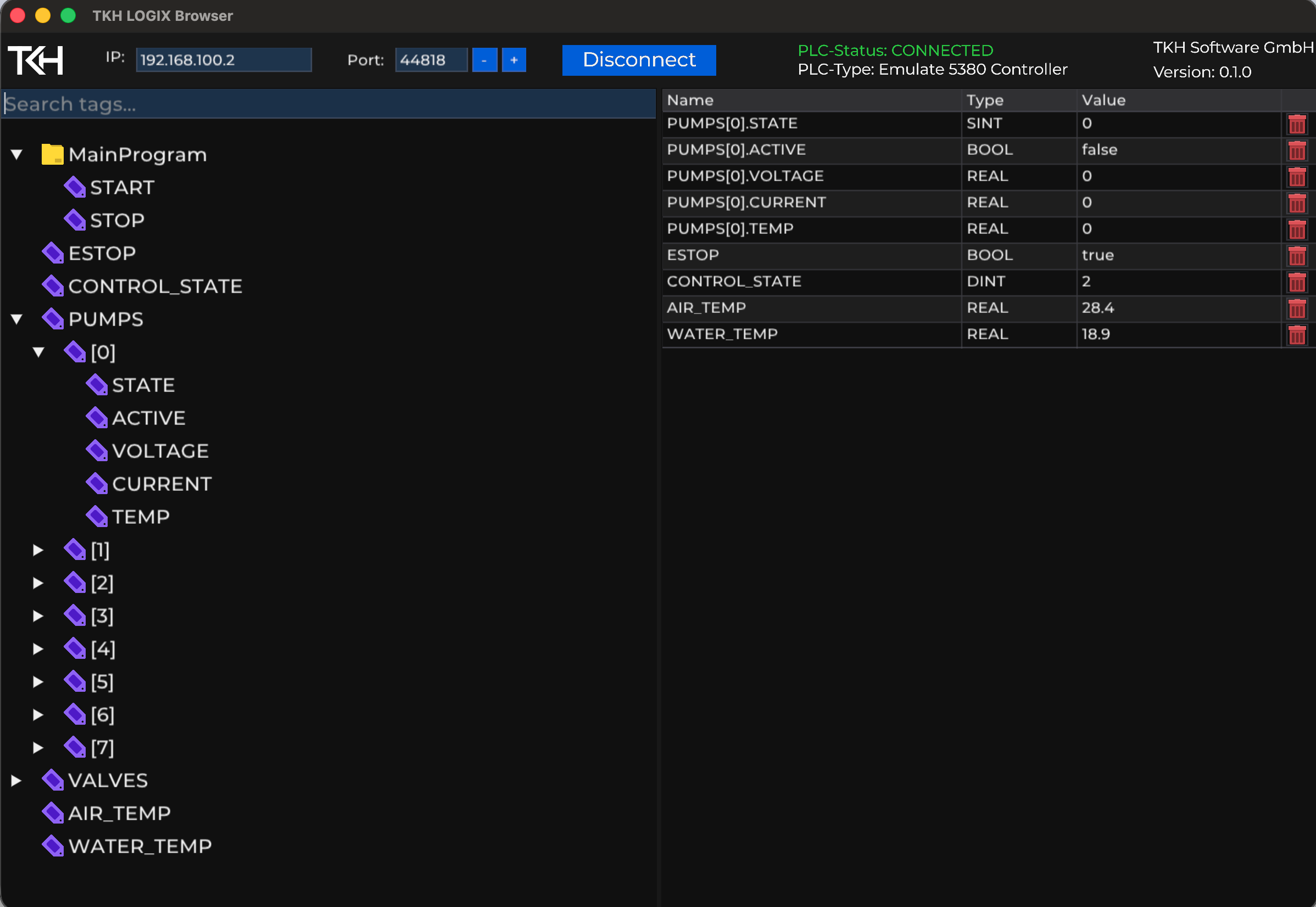1316x907 pixels.
Task: Select the START tag in tree
Action: (x=122, y=188)
